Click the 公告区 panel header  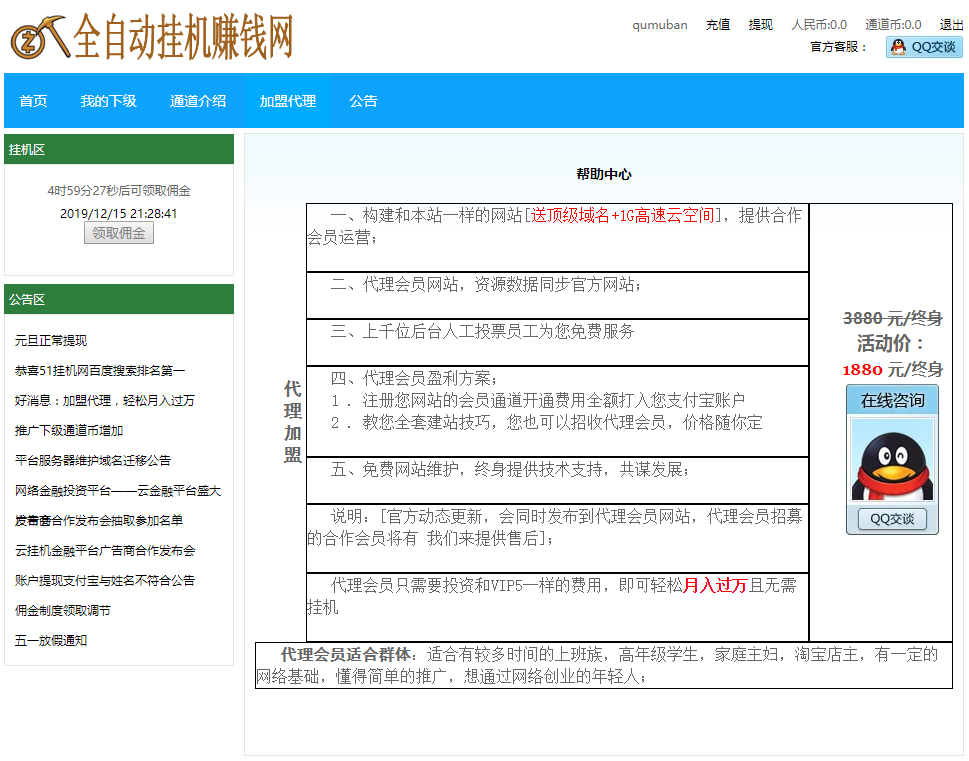click(x=119, y=299)
